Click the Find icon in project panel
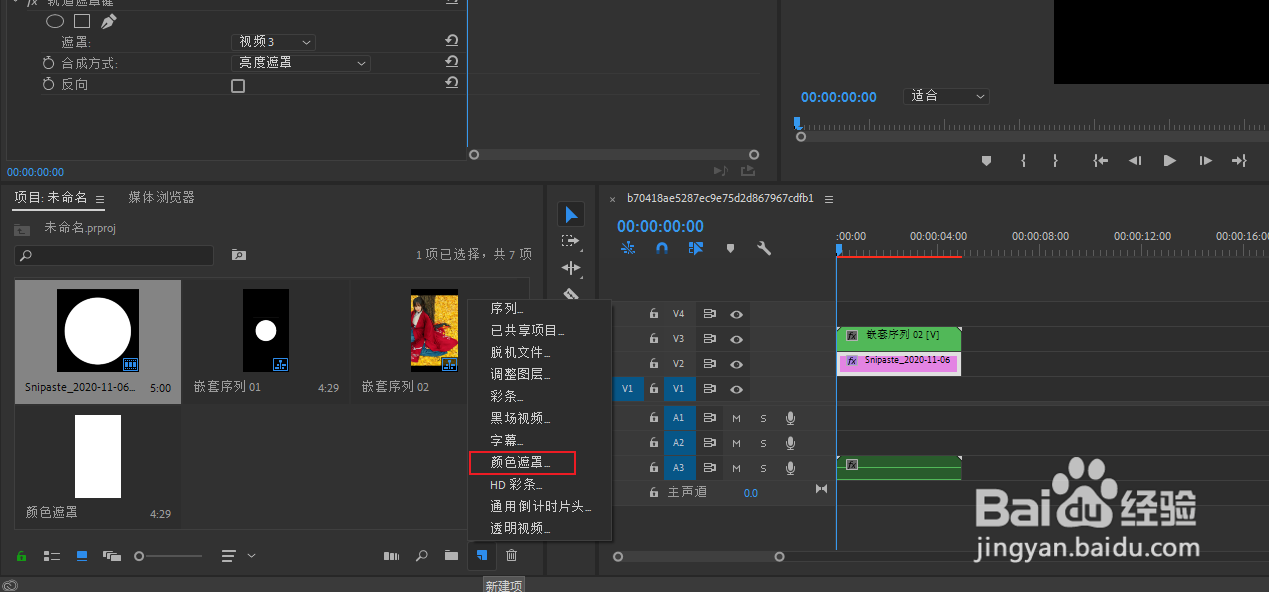 coord(422,555)
